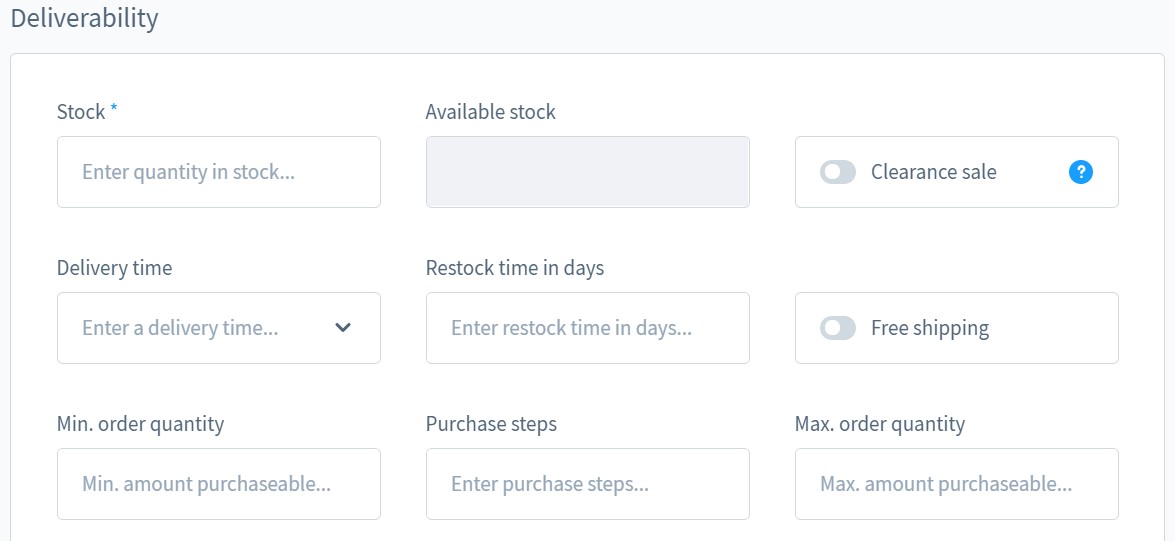Viewport: 1175px width, 541px height.
Task: Click the 'Delivery time' field label
Action: tap(114, 268)
